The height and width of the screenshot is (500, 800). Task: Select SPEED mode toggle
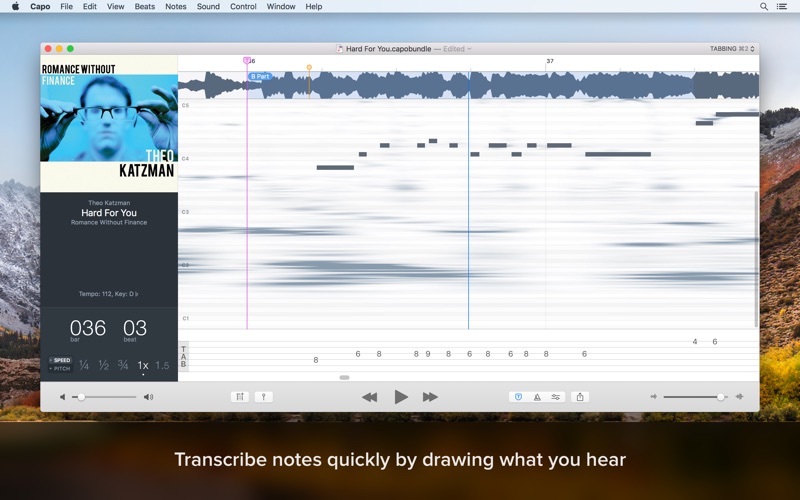pyautogui.click(x=60, y=360)
